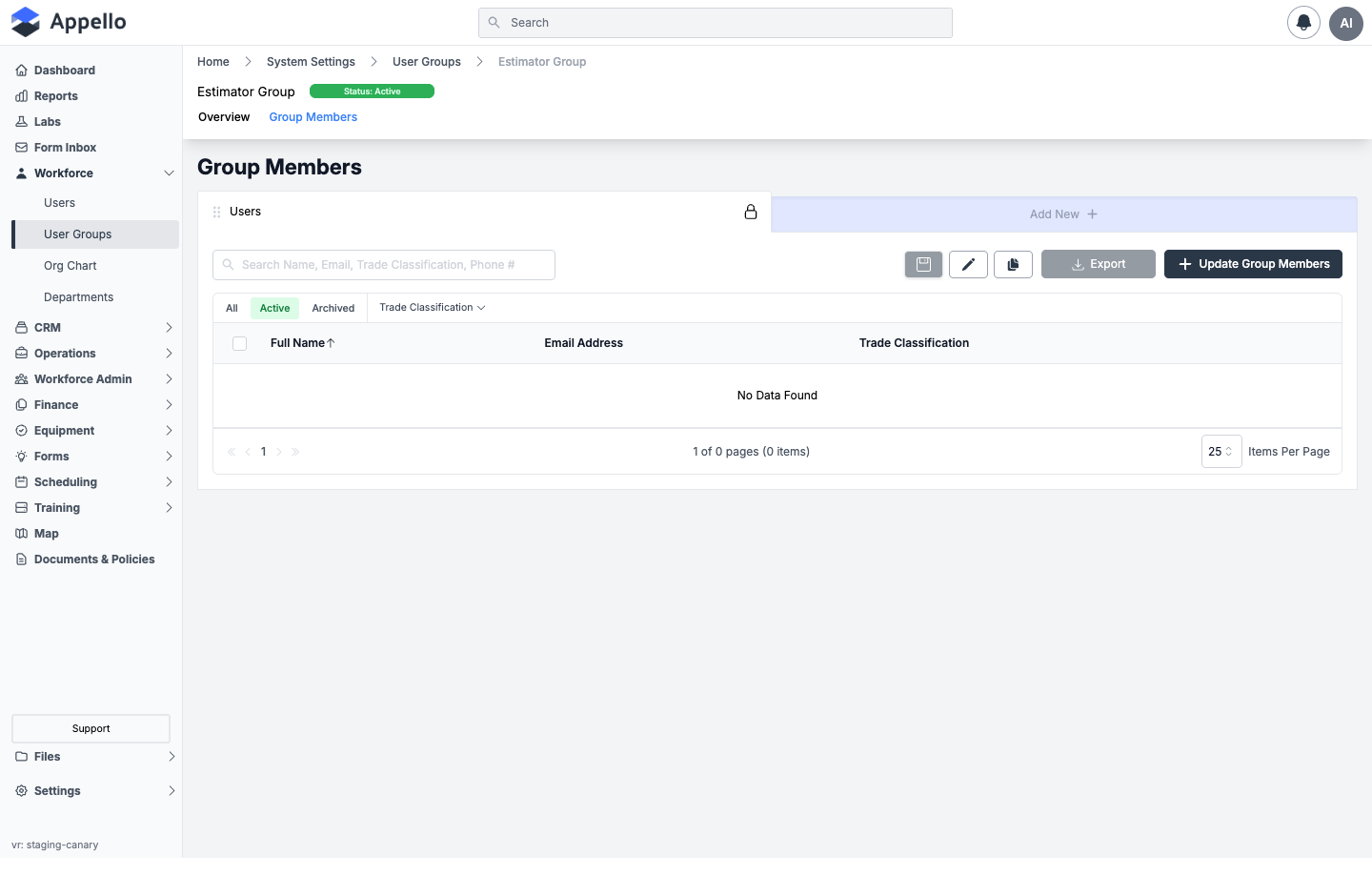1372x875 pixels.
Task: Click the Update Group Members button
Action: click(x=1253, y=264)
